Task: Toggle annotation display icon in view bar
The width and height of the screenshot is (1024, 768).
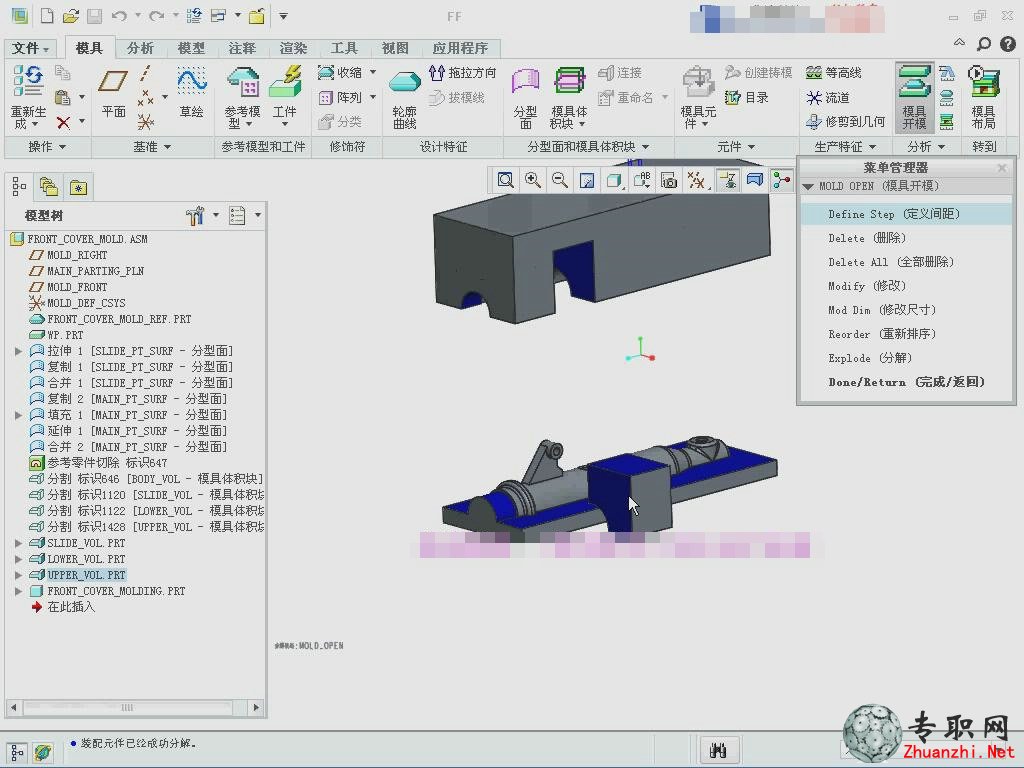Action: click(x=728, y=180)
